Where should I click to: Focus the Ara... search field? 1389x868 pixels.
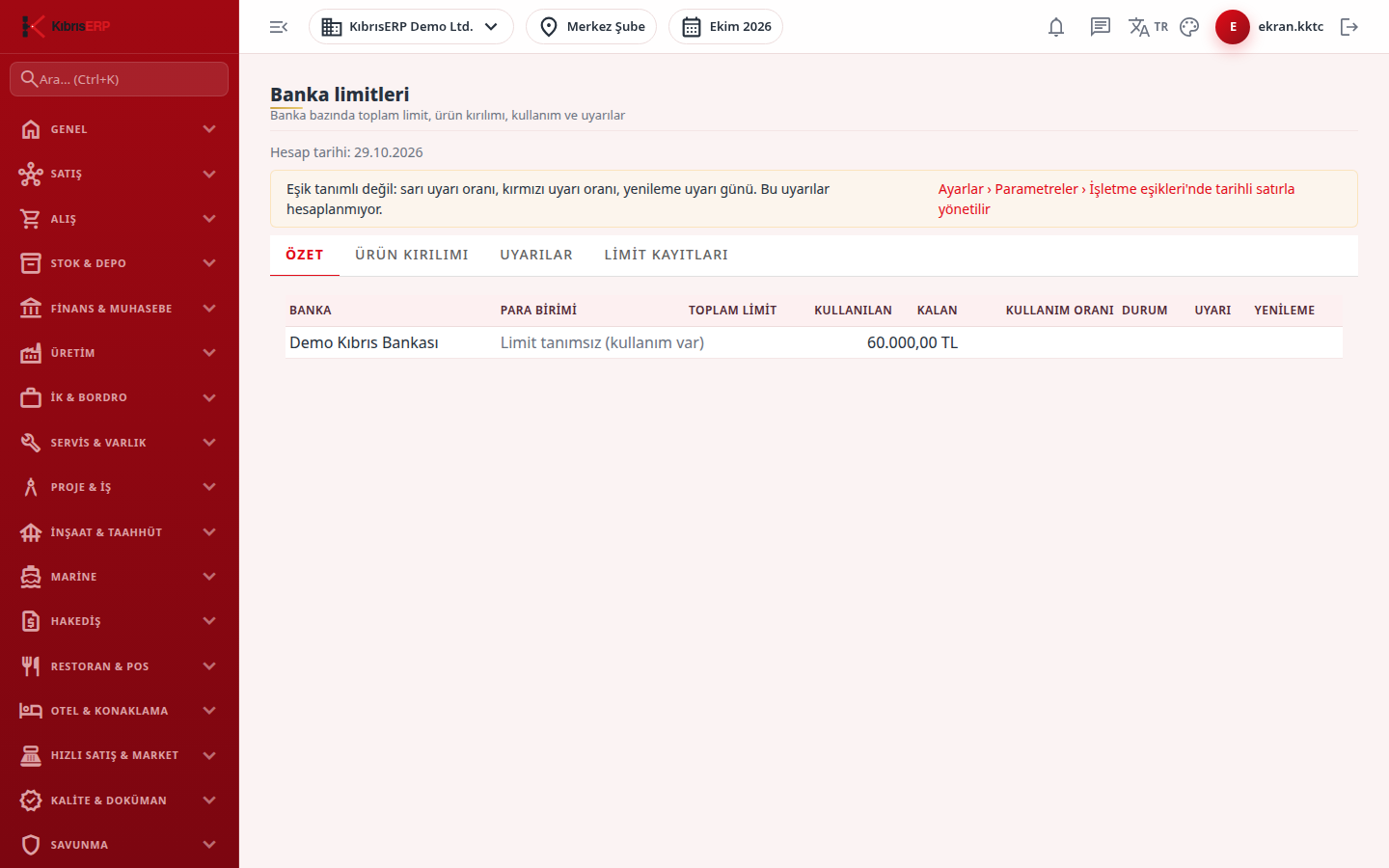click(x=120, y=79)
